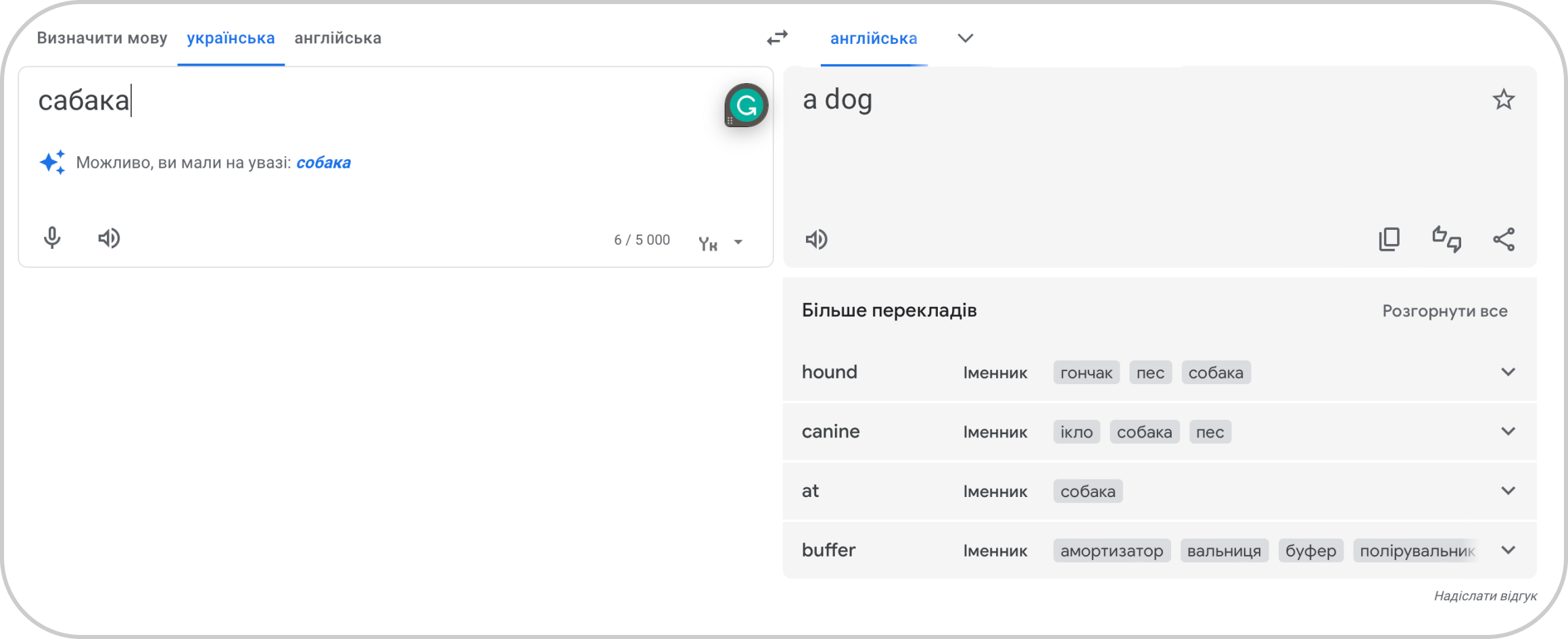This screenshot has width=1568, height=639.
Task: Rate this translation with thumbs icon
Action: pyautogui.click(x=1447, y=239)
